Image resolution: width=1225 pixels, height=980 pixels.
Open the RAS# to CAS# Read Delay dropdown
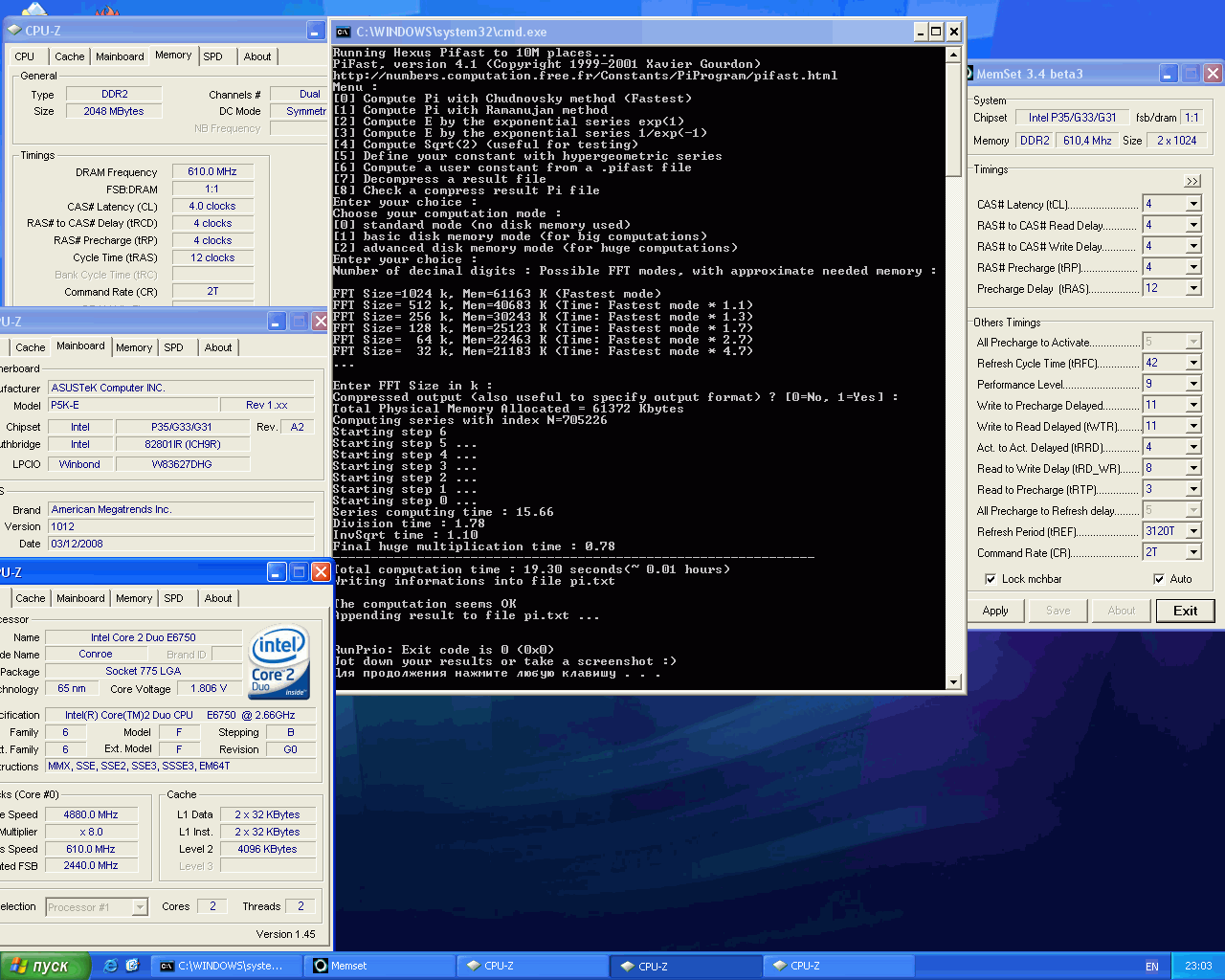click(1193, 225)
